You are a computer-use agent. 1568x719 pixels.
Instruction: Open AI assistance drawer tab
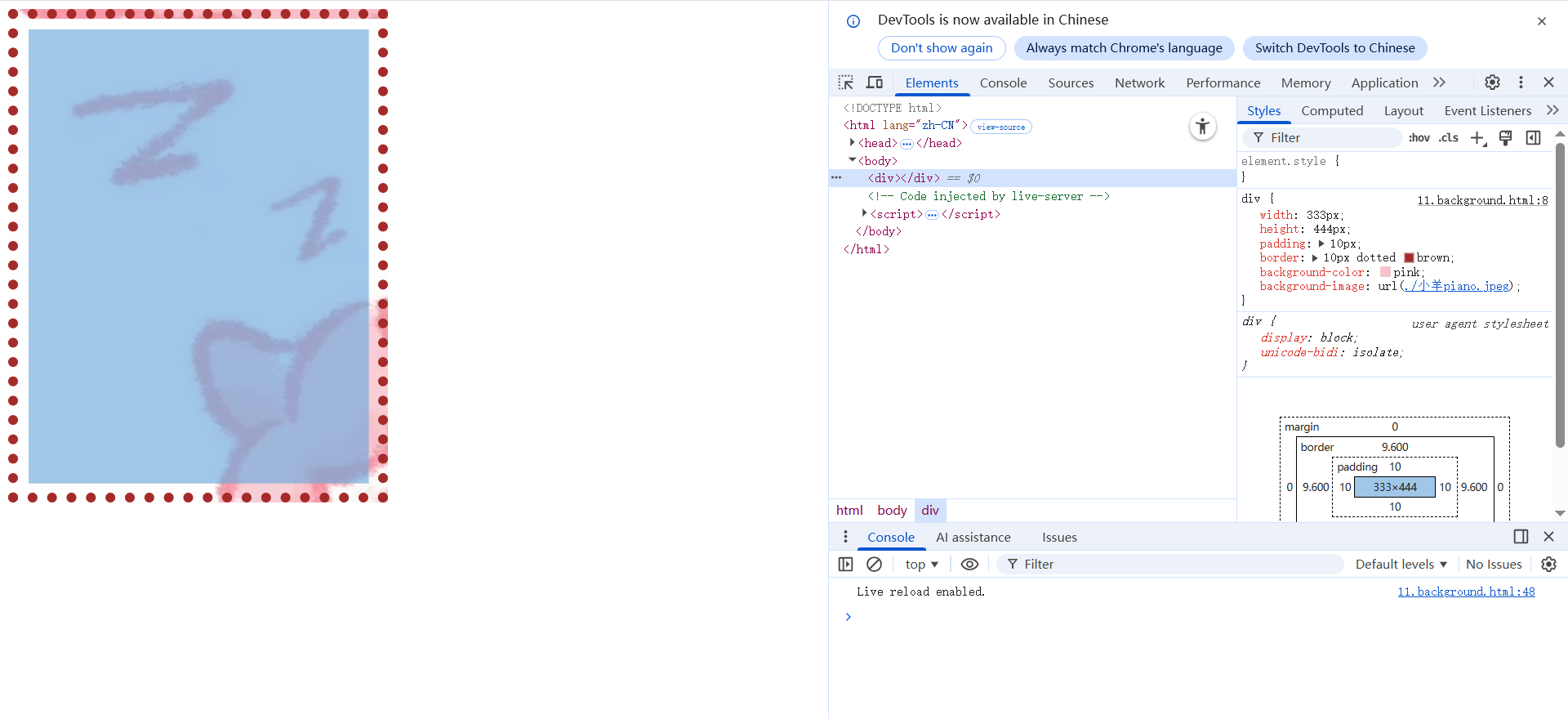coord(973,538)
